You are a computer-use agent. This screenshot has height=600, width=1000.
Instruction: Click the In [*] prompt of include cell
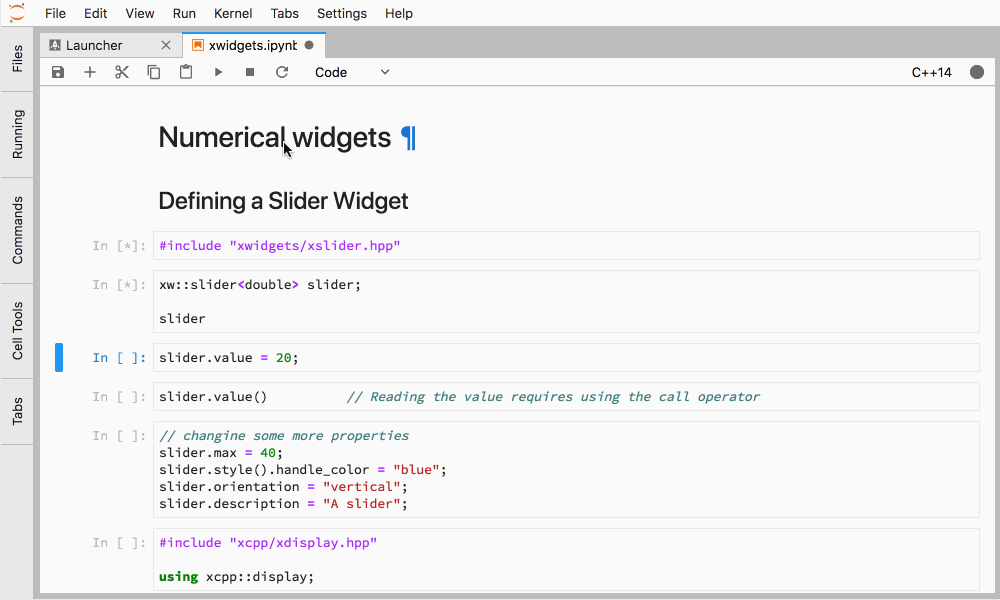tap(119, 245)
